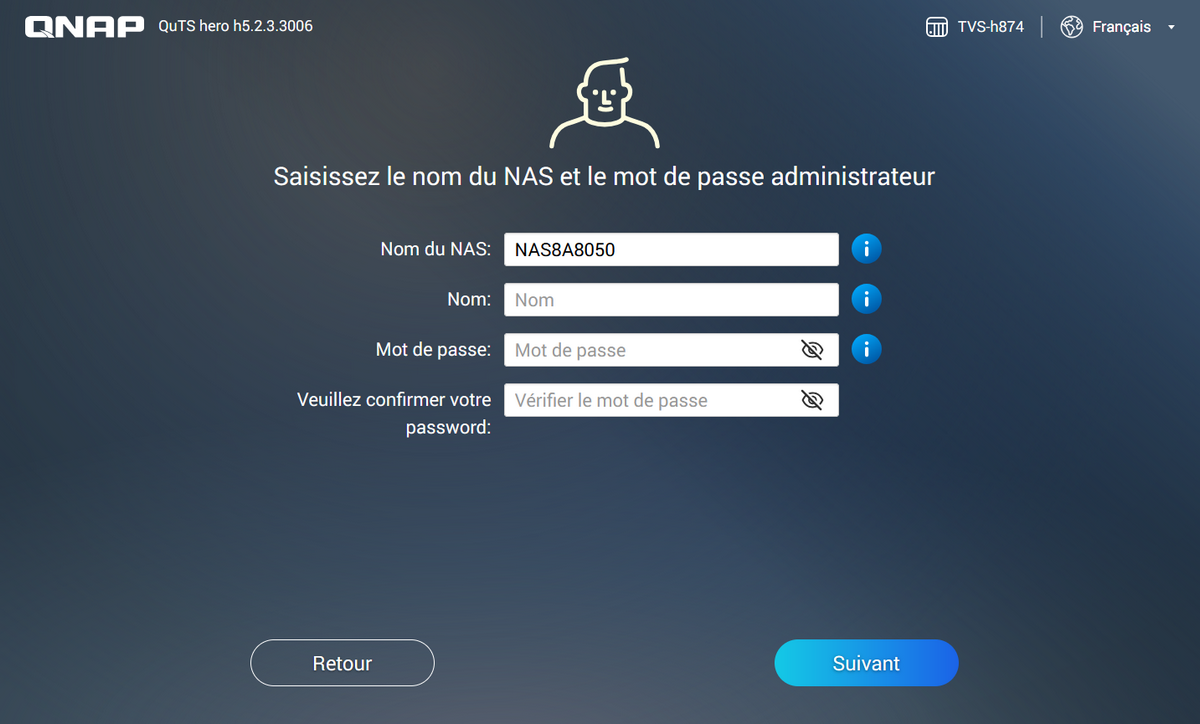Expand the language selector arrow
Viewport: 1200px width, 724px height.
pyautogui.click(x=1171, y=28)
